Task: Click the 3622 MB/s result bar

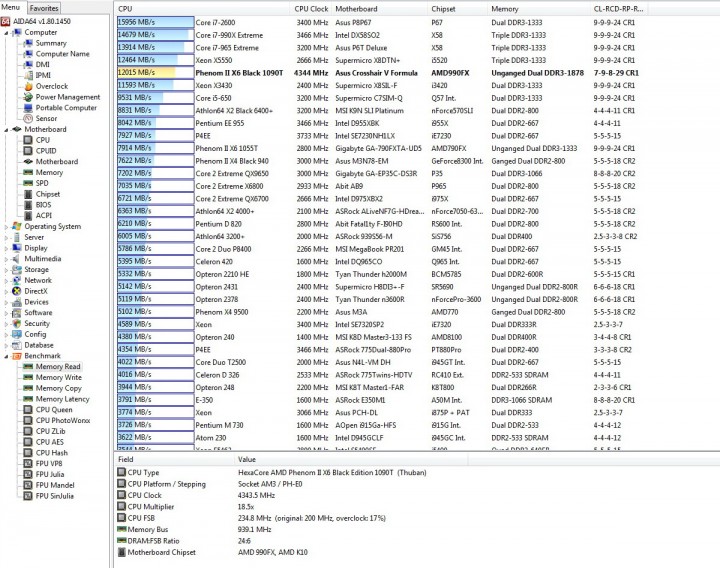Action: click(x=155, y=437)
